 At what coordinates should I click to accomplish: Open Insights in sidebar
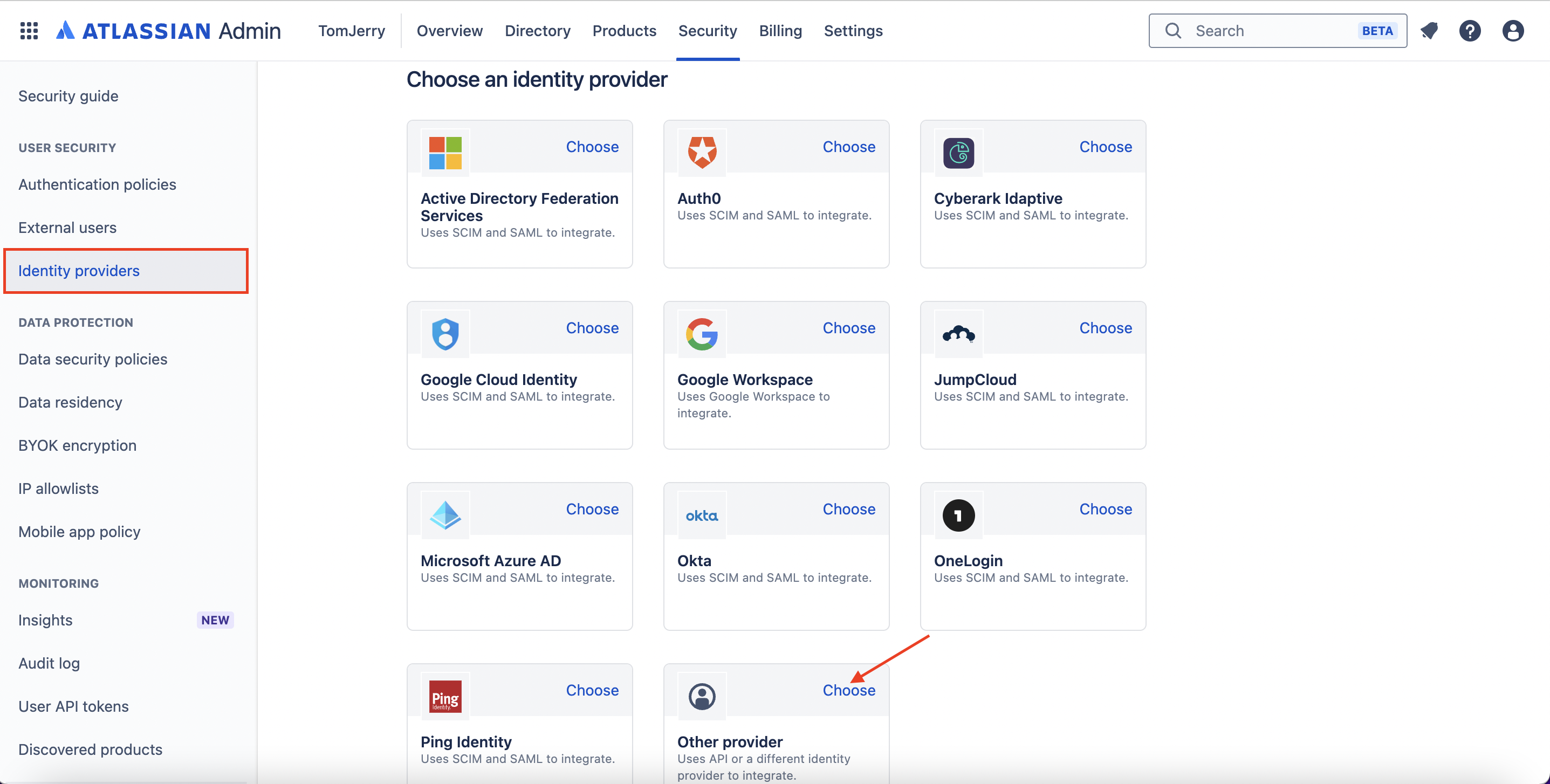45,620
